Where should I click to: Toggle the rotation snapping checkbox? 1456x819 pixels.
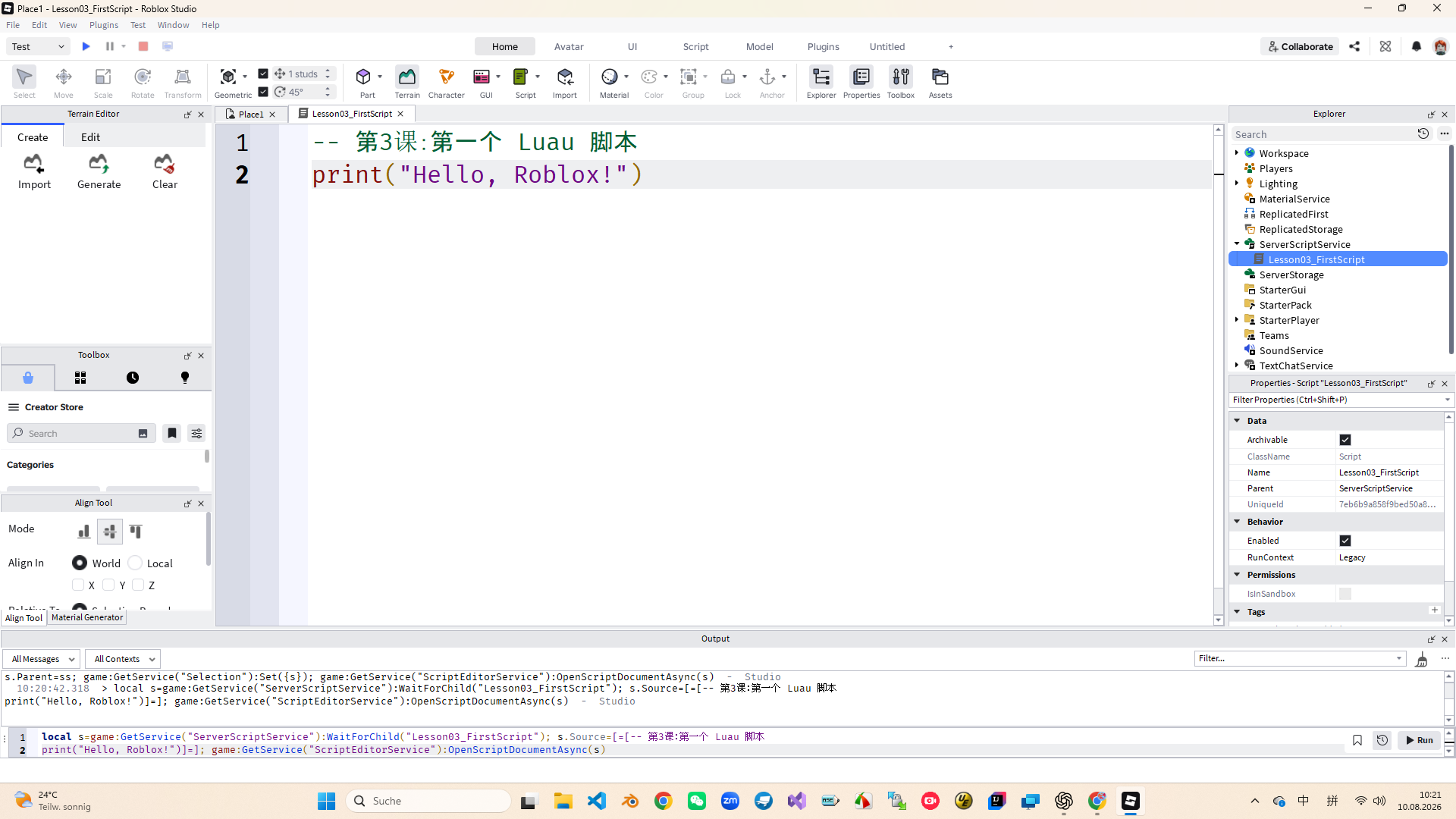point(263,92)
